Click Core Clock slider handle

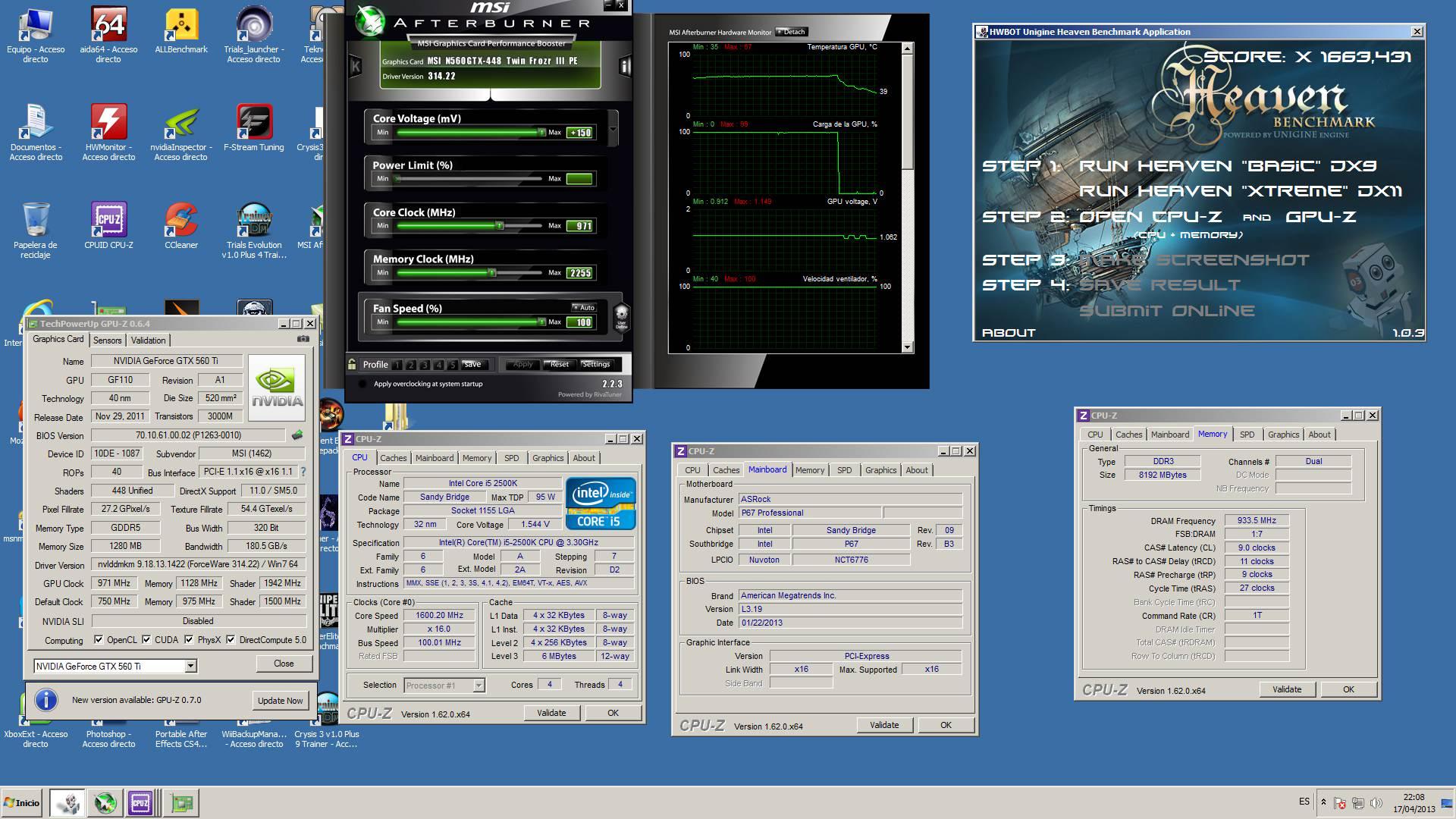point(499,225)
